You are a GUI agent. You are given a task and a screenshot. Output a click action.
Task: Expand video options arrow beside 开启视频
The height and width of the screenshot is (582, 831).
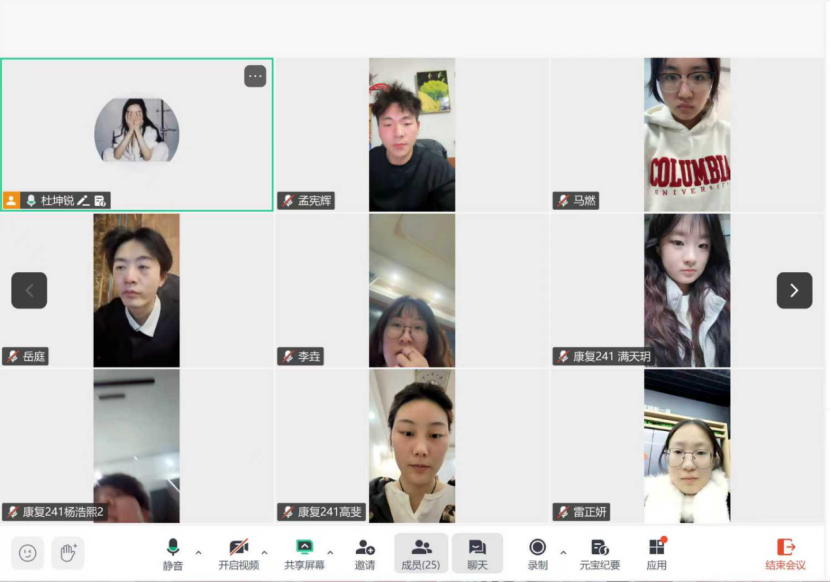[x=264, y=552]
